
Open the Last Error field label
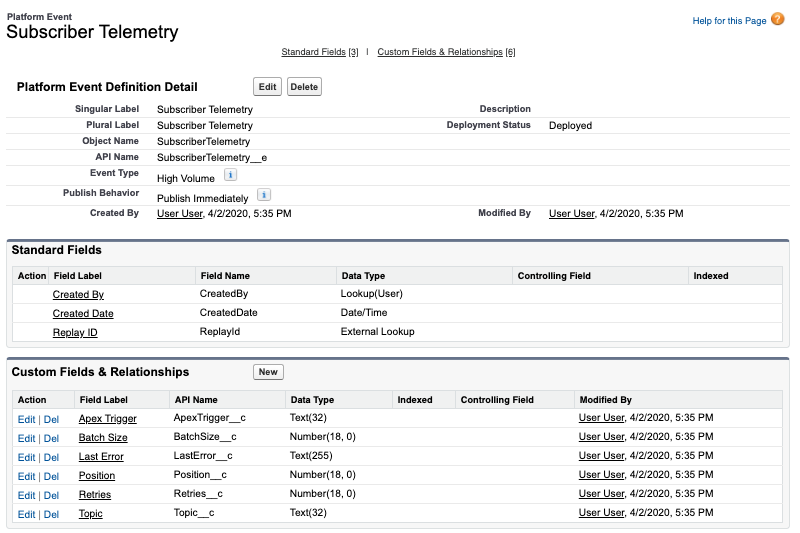pos(101,457)
